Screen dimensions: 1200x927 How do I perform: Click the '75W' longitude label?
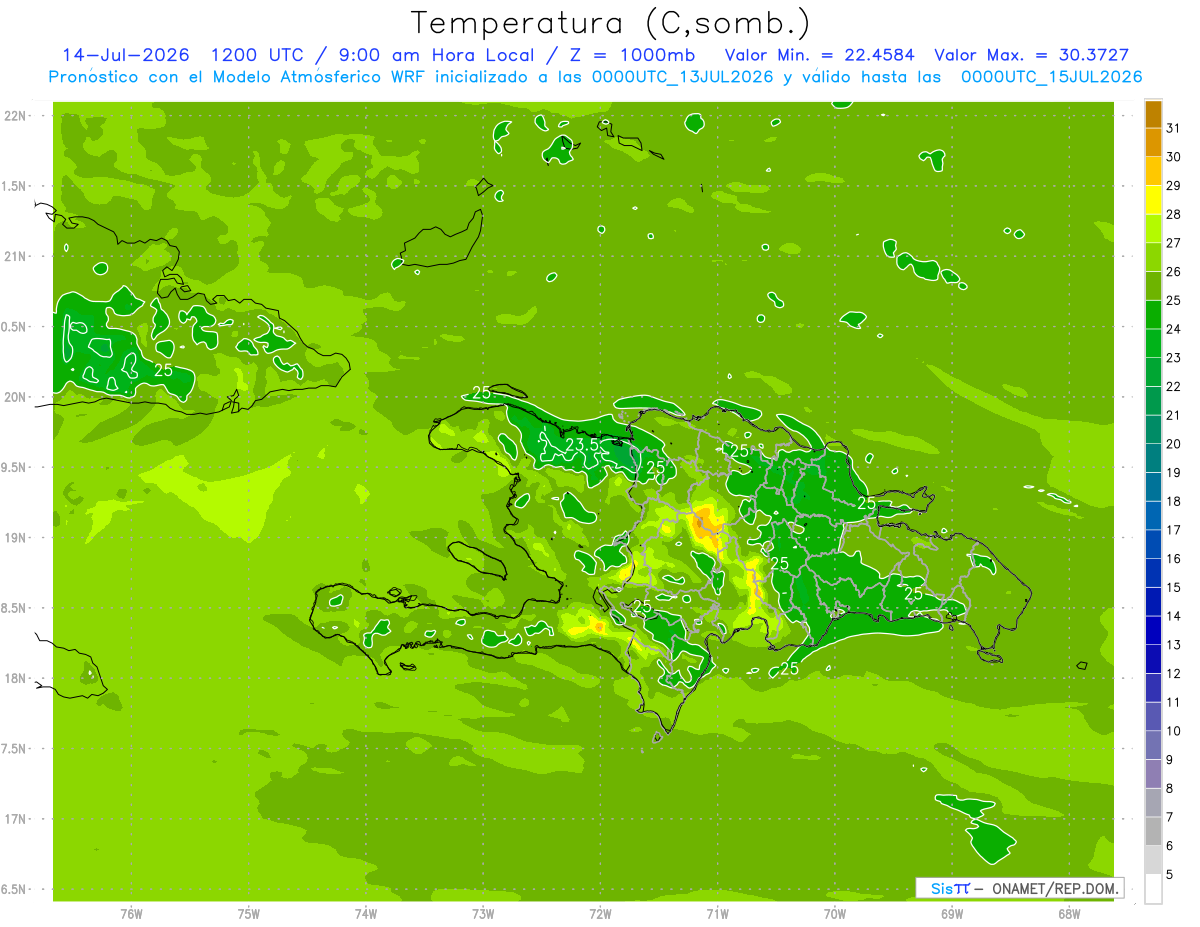(x=248, y=913)
